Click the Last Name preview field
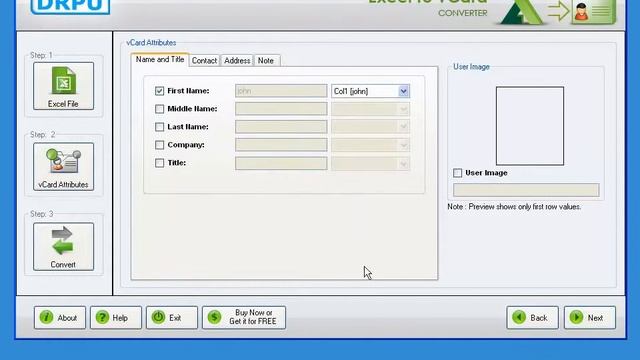640x360 pixels. 281,127
